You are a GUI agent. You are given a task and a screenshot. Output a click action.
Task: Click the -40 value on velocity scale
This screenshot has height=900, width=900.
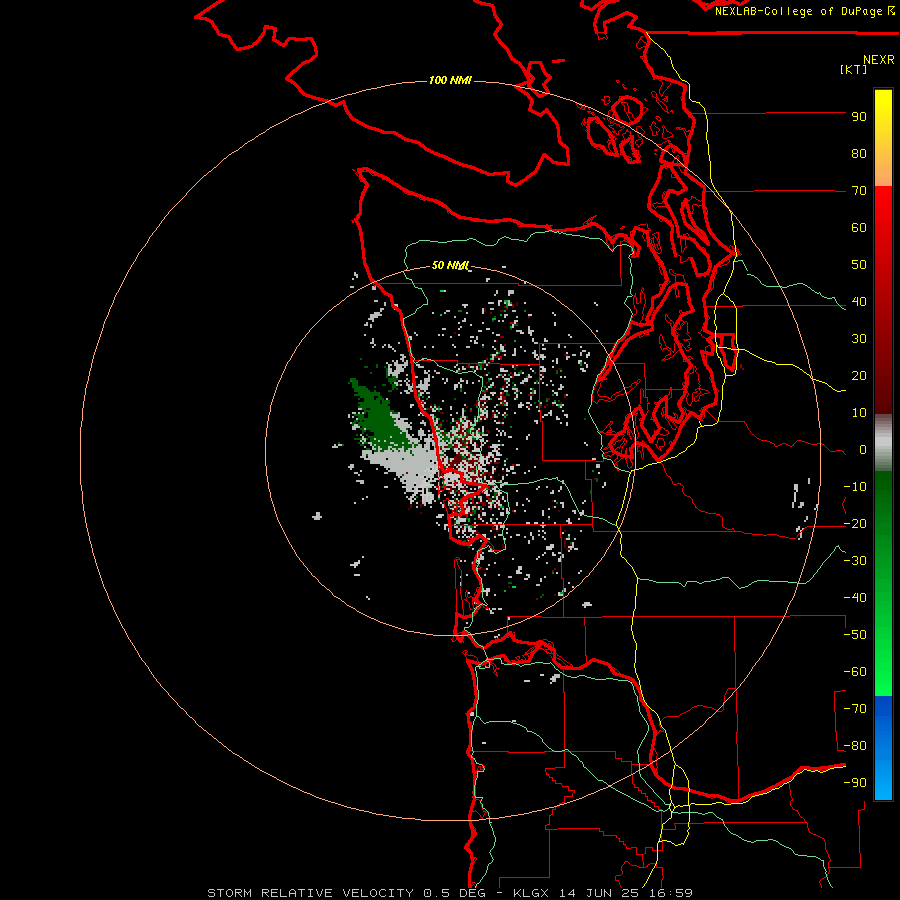[855, 598]
